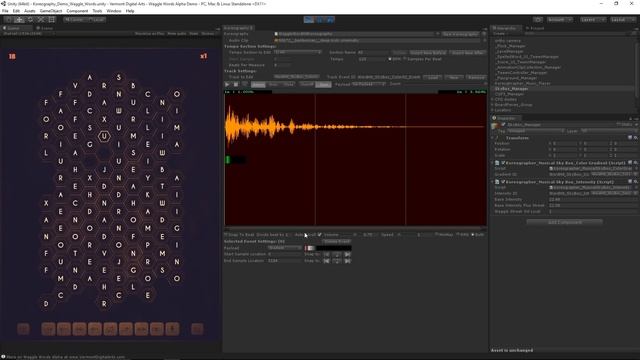Click the Koreography object picker circle
Screen dimensions: 640x360
tap(438, 34)
